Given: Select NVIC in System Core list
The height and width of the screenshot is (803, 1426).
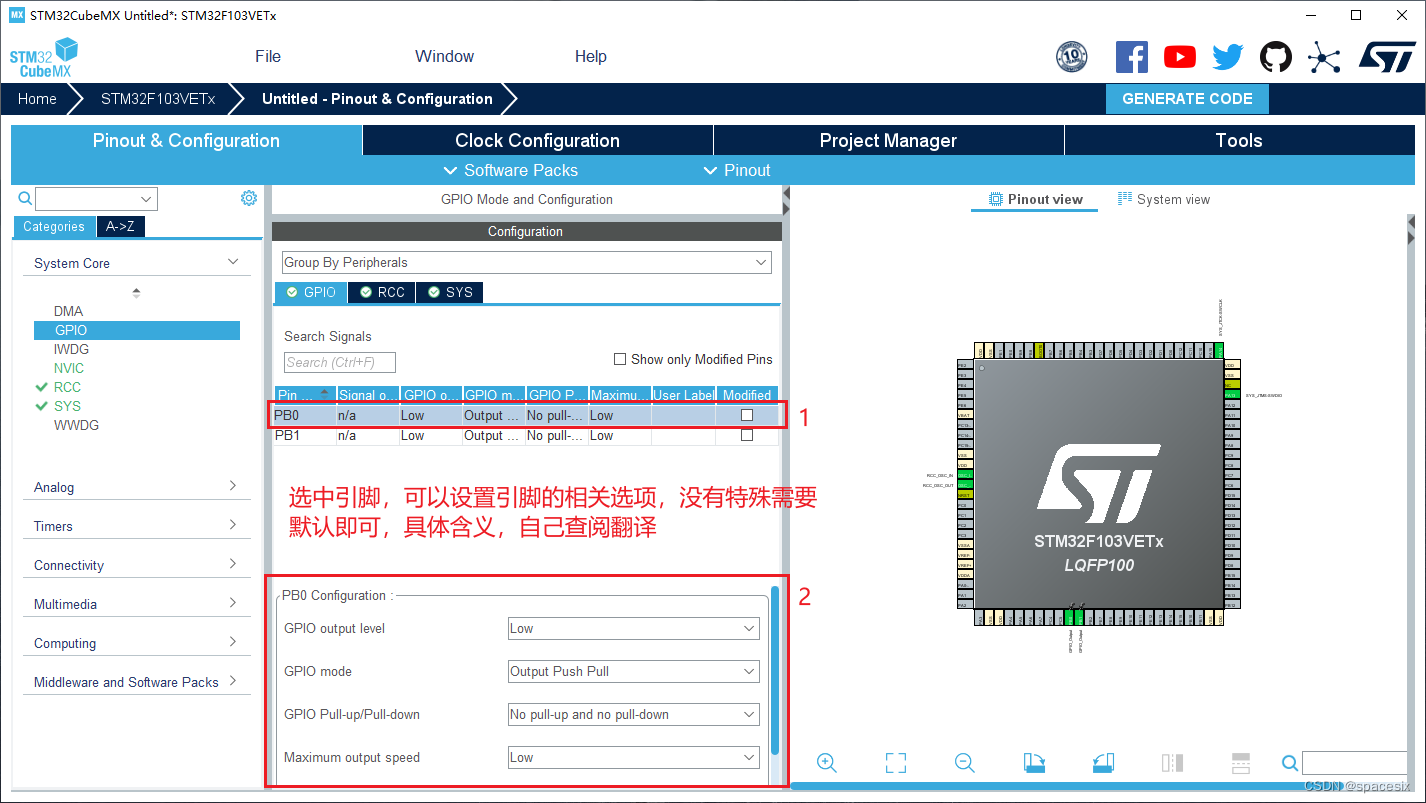Looking at the screenshot, I should point(69,368).
